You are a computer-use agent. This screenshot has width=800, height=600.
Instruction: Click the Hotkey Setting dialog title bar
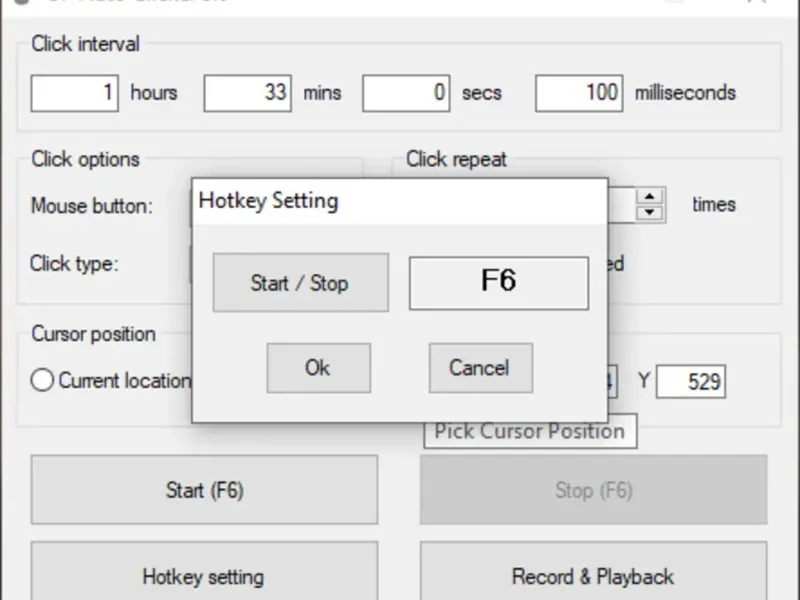pos(400,201)
